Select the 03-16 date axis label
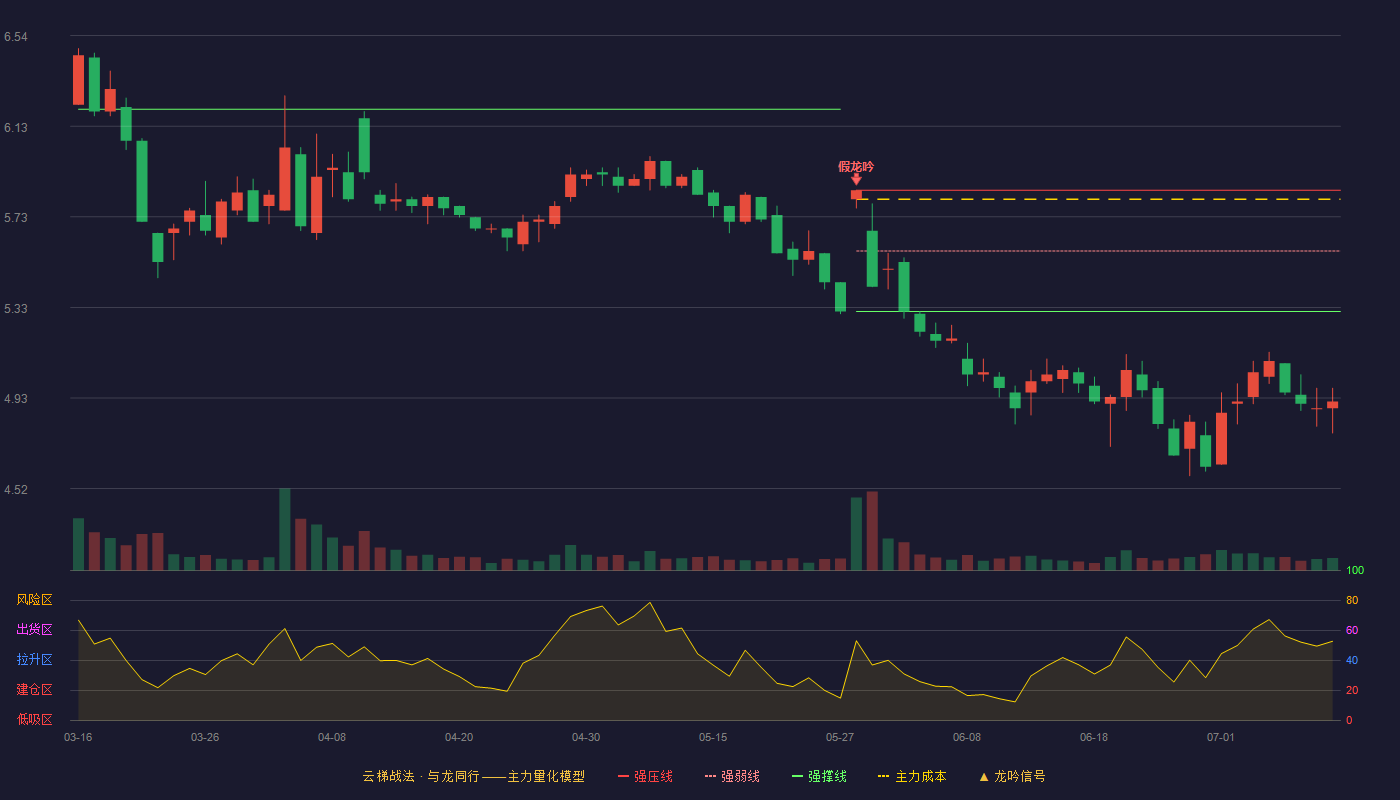The height and width of the screenshot is (800, 1400). (x=78, y=737)
